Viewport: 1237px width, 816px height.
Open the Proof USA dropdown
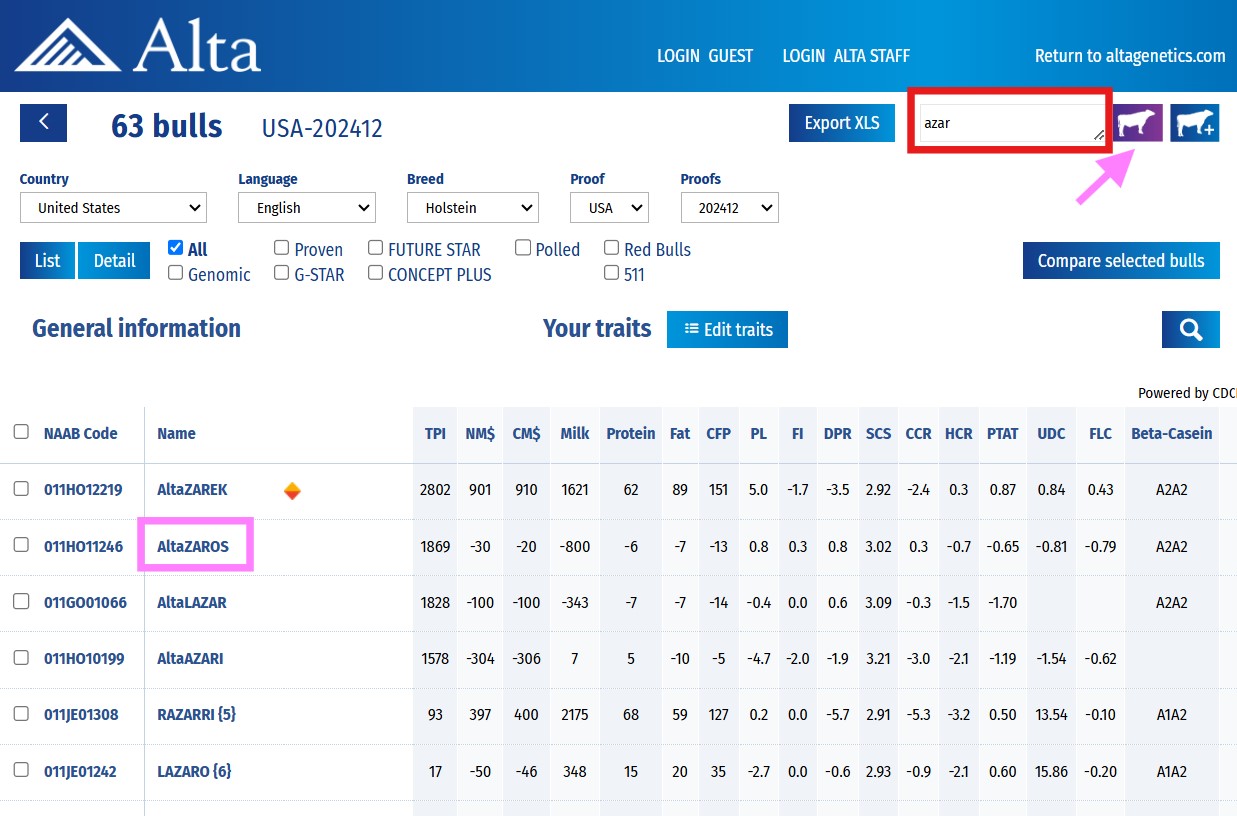(609, 208)
